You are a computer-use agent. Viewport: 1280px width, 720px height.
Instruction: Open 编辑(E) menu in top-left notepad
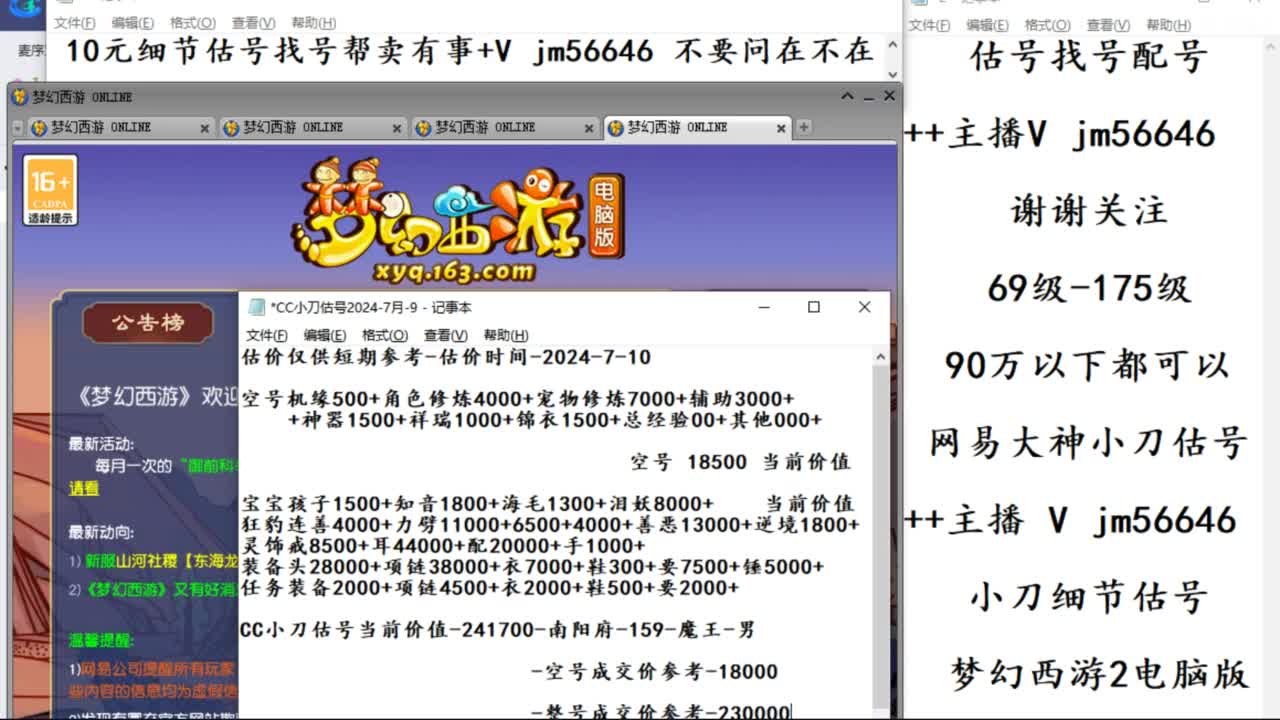[133, 22]
